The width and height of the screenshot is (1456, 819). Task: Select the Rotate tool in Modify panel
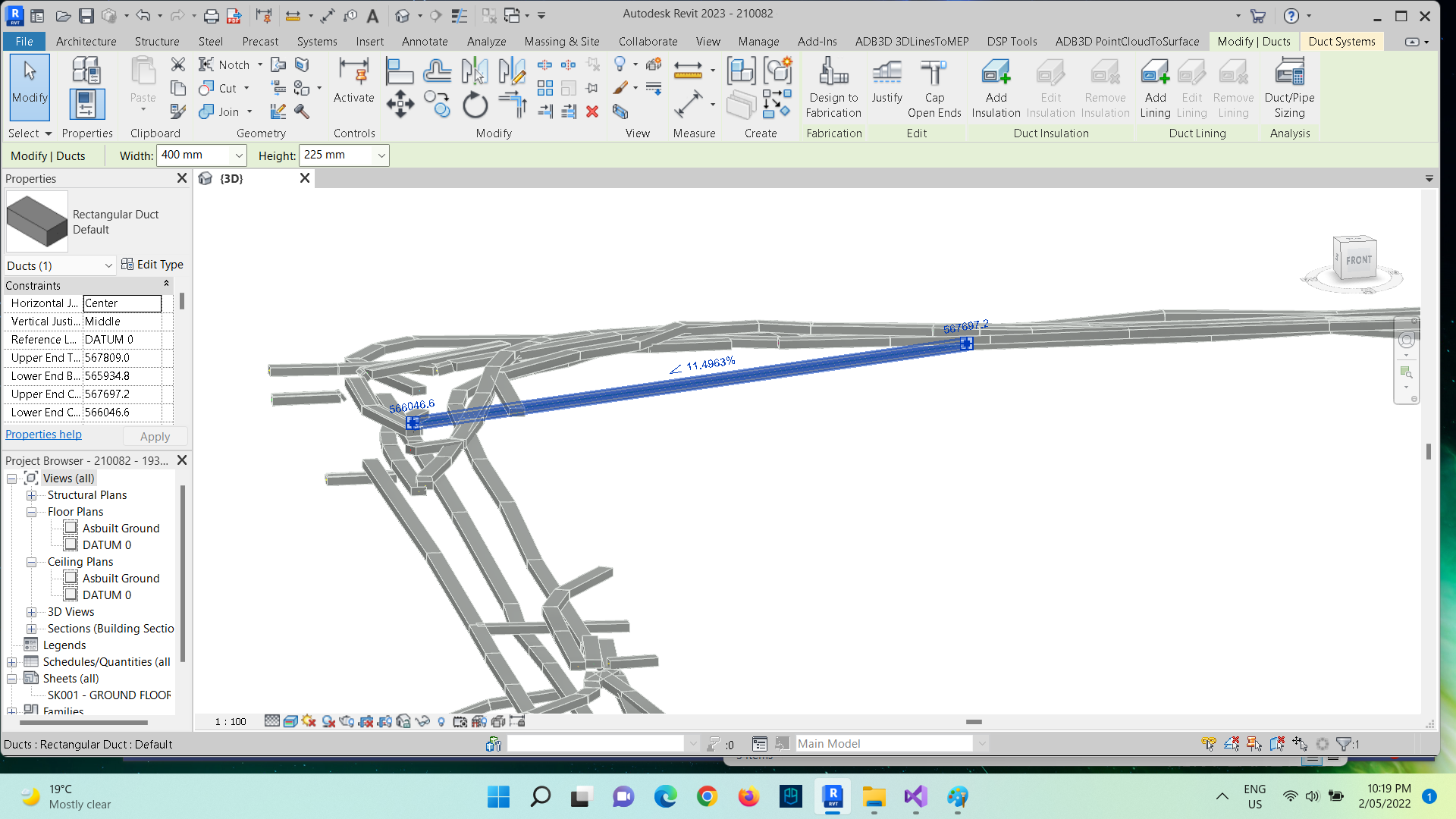475,105
